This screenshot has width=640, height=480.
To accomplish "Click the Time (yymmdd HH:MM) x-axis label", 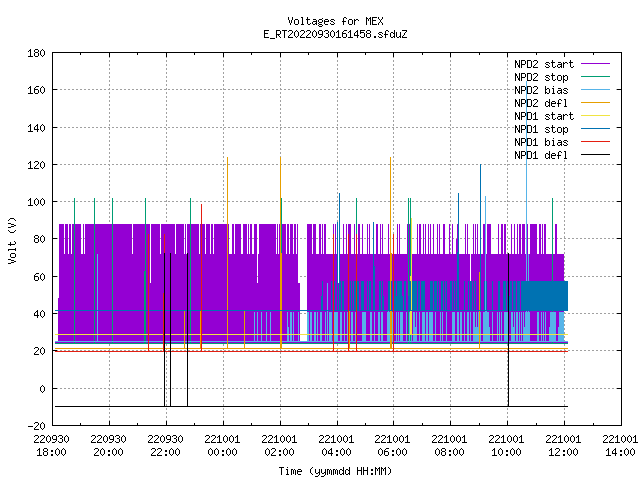I will coord(335,471).
